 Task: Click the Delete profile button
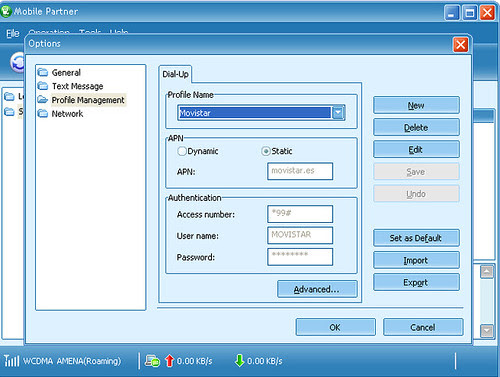[416, 127]
